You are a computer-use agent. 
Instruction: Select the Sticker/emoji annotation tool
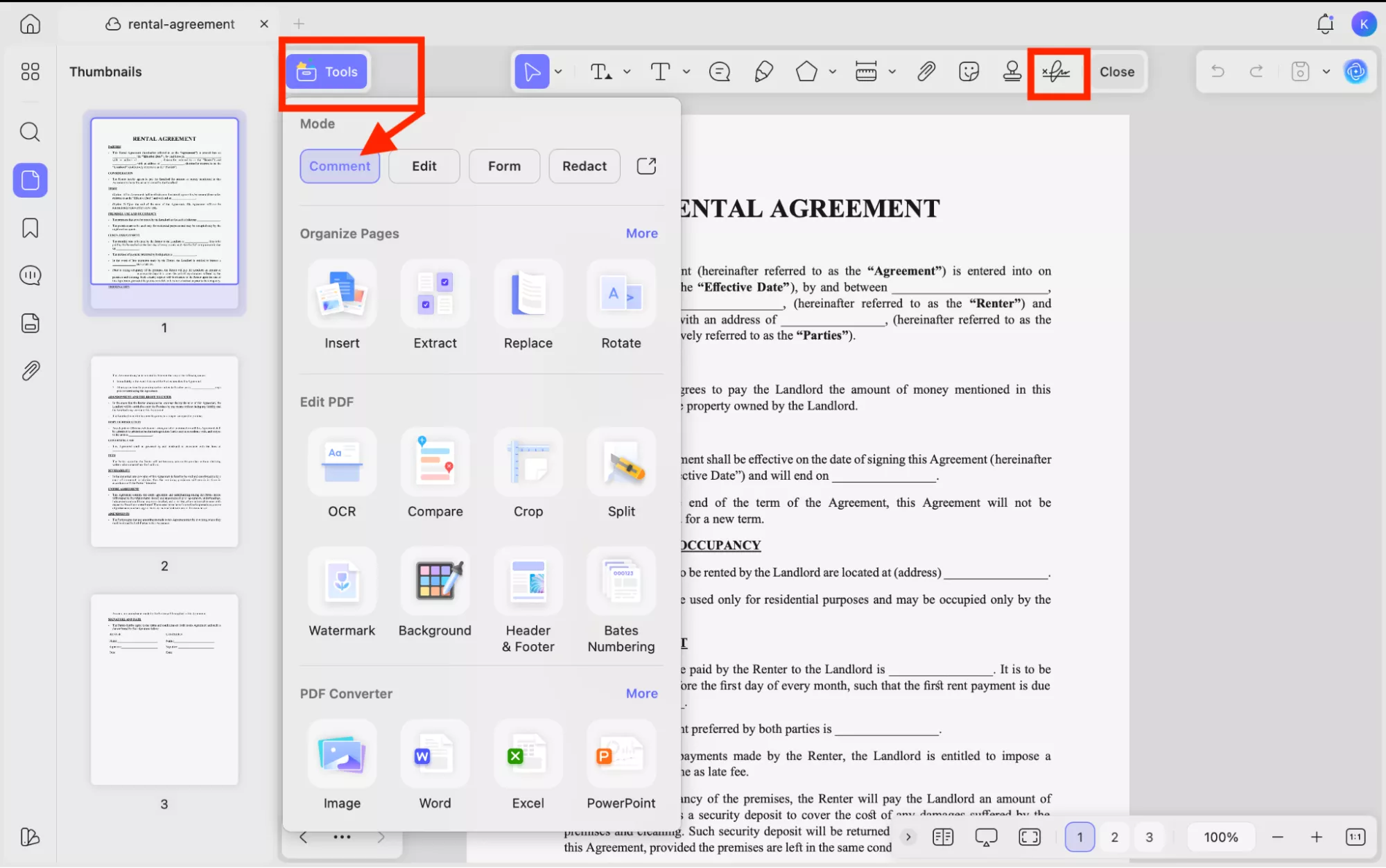coord(969,71)
